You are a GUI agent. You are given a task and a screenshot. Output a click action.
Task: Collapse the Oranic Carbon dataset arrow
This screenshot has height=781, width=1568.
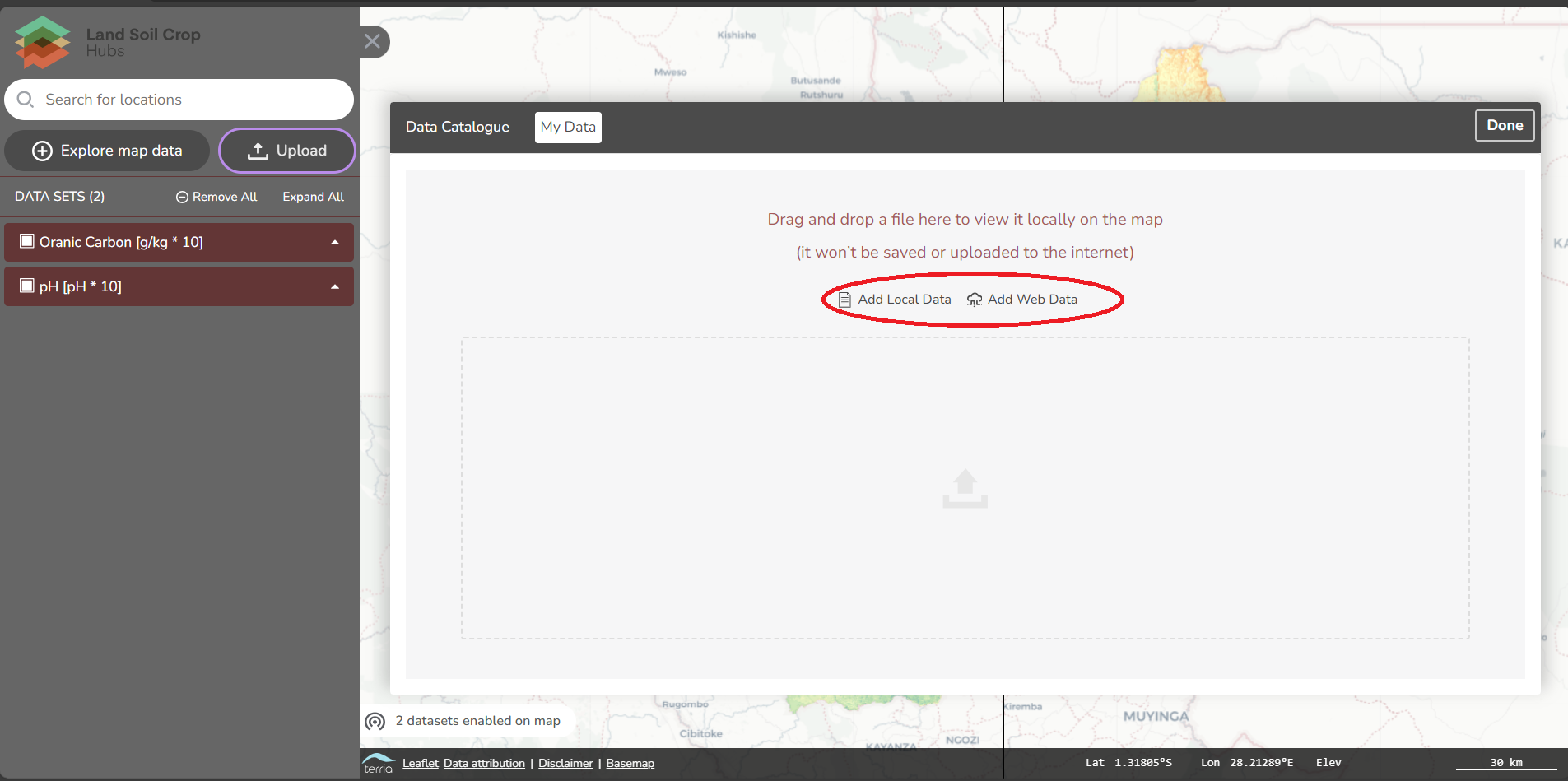point(335,243)
